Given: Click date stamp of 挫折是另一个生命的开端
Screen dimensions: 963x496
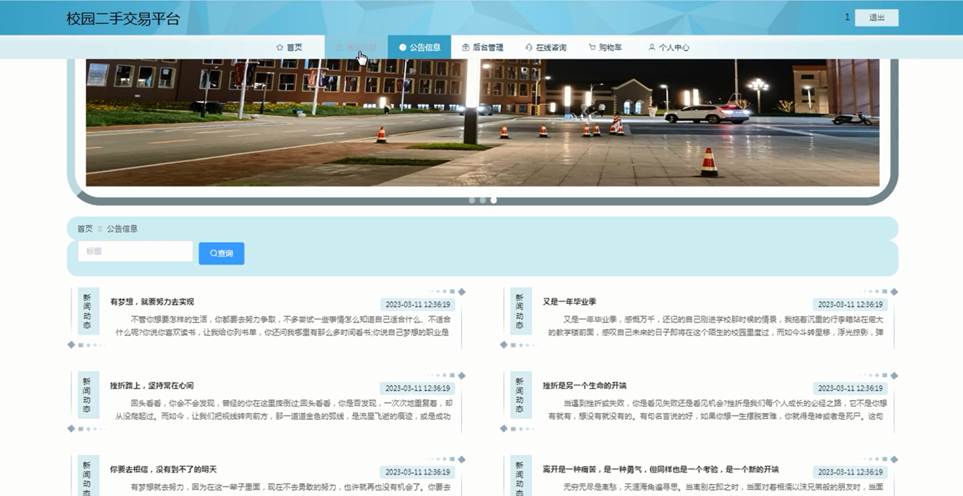Looking at the screenshot, I should (x=850, y=388).
